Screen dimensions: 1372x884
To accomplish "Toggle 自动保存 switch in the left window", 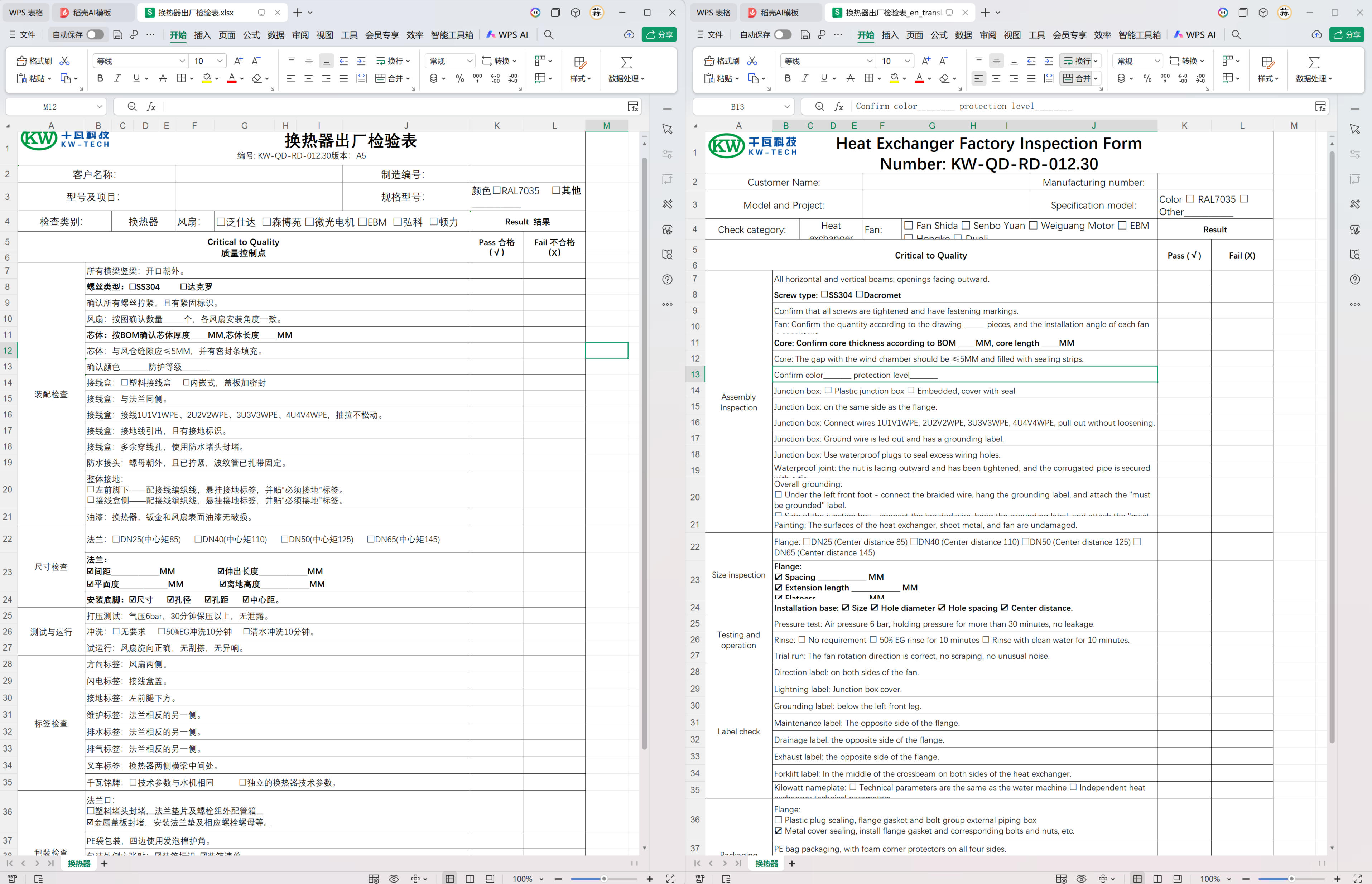I will [95, 34].
